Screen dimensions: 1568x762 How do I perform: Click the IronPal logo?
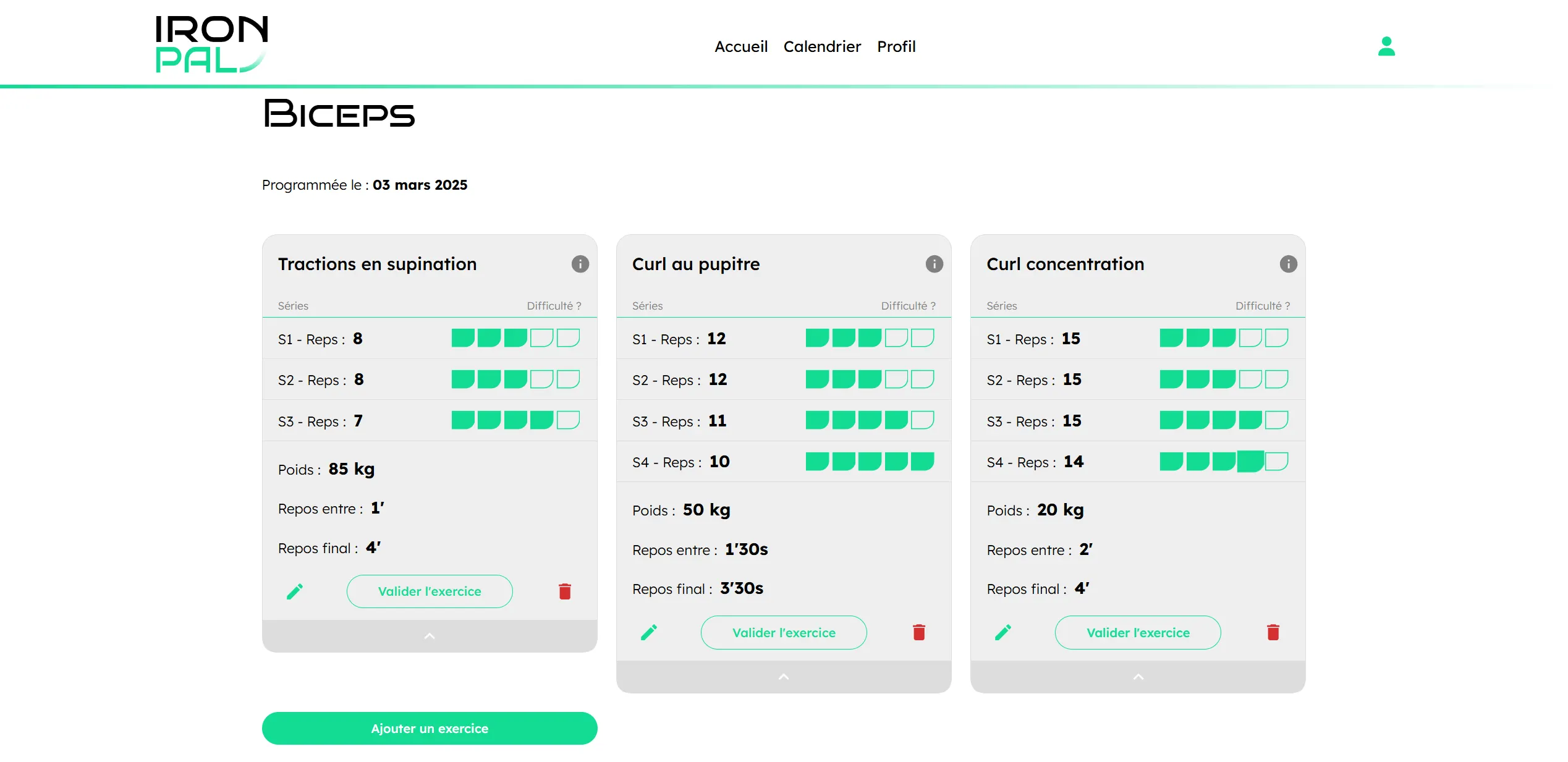click(x=211, y=44)
